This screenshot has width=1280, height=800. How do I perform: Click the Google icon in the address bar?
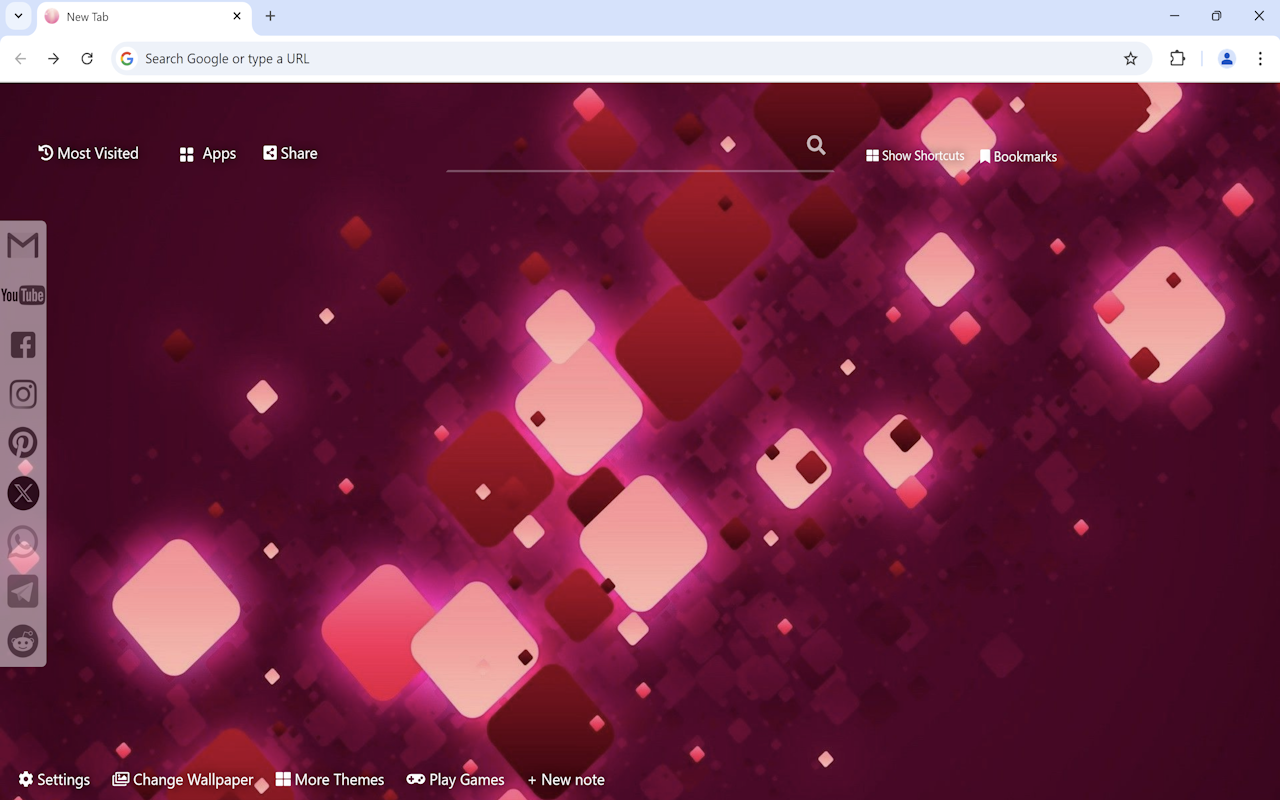tap(127, 59)
